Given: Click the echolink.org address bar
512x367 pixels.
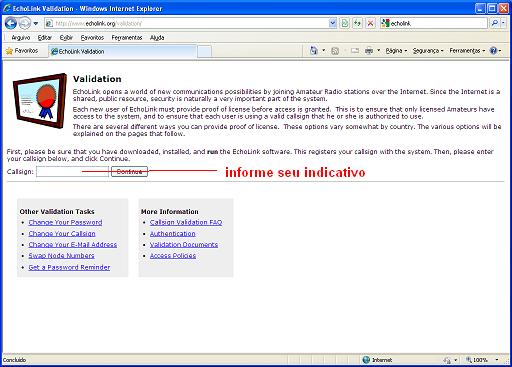Looking at the screenshot, I should point(187,23).
